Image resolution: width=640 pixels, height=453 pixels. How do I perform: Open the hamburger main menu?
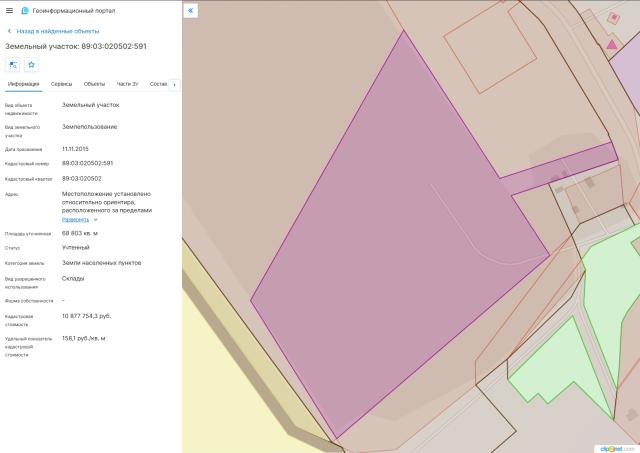(9, 10)
